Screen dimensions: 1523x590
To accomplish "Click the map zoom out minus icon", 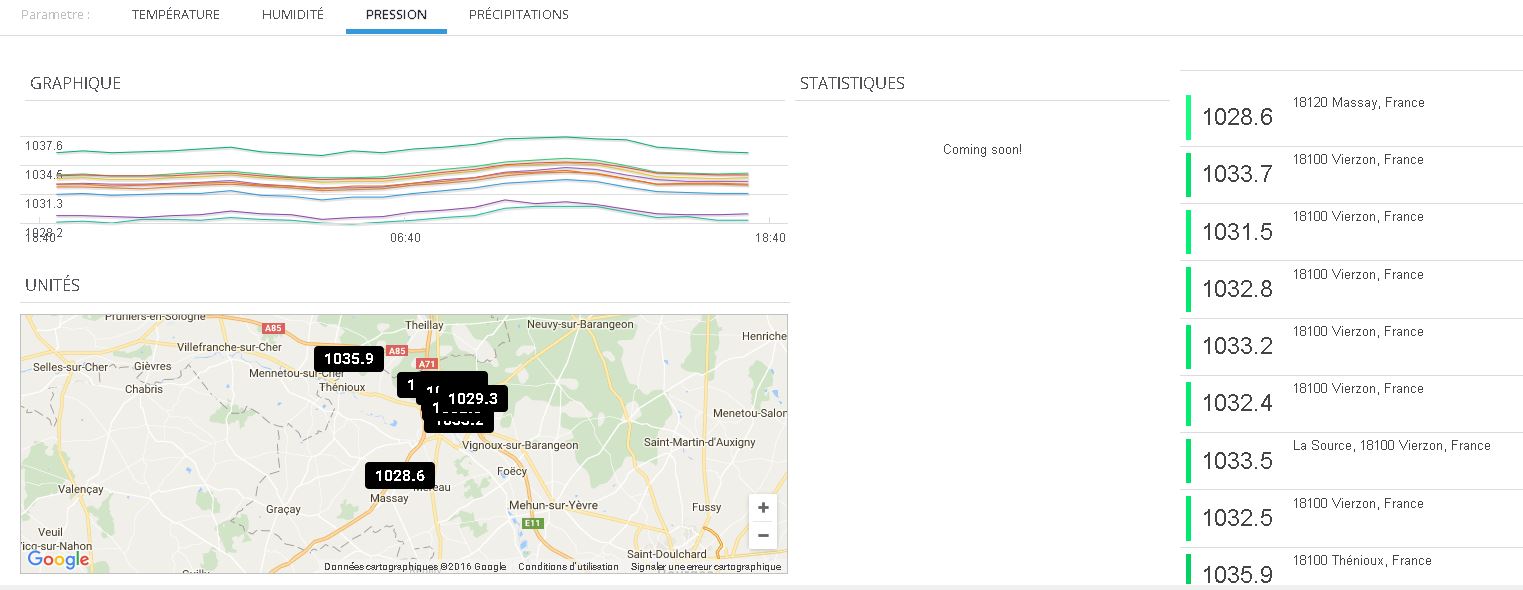I will click(763, 535).
